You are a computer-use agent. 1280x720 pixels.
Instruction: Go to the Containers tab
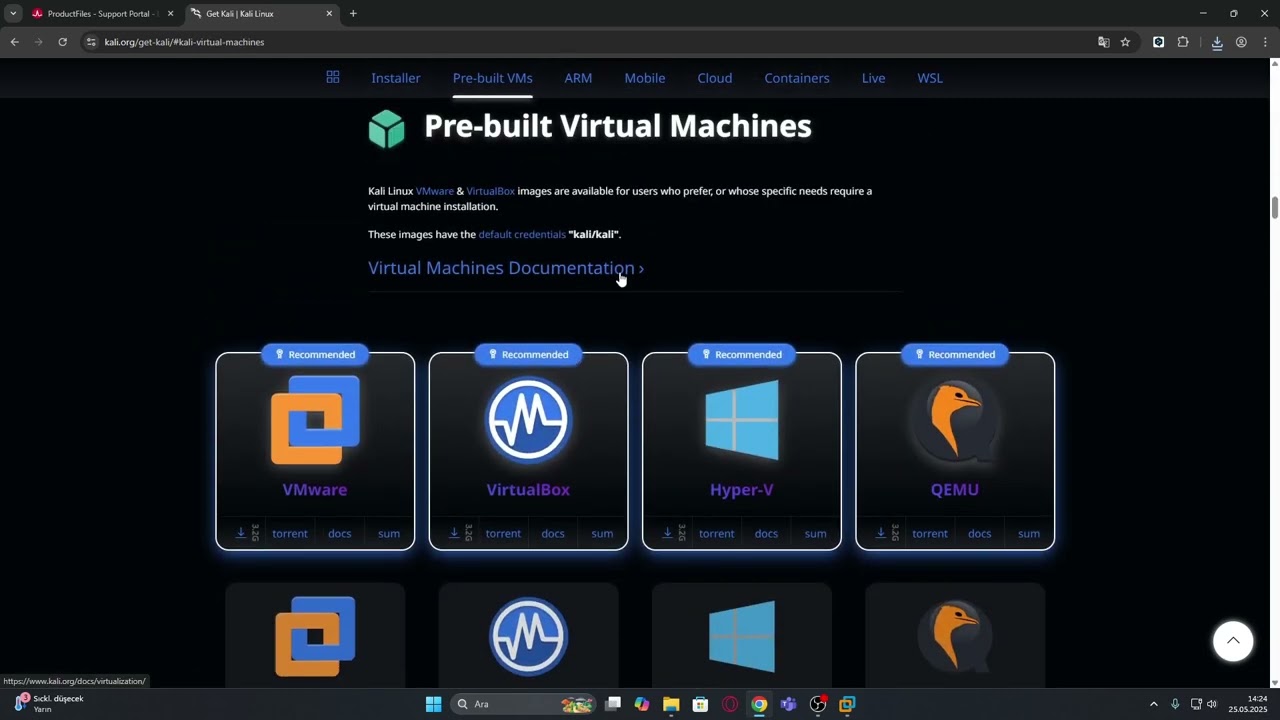[797, 78]
